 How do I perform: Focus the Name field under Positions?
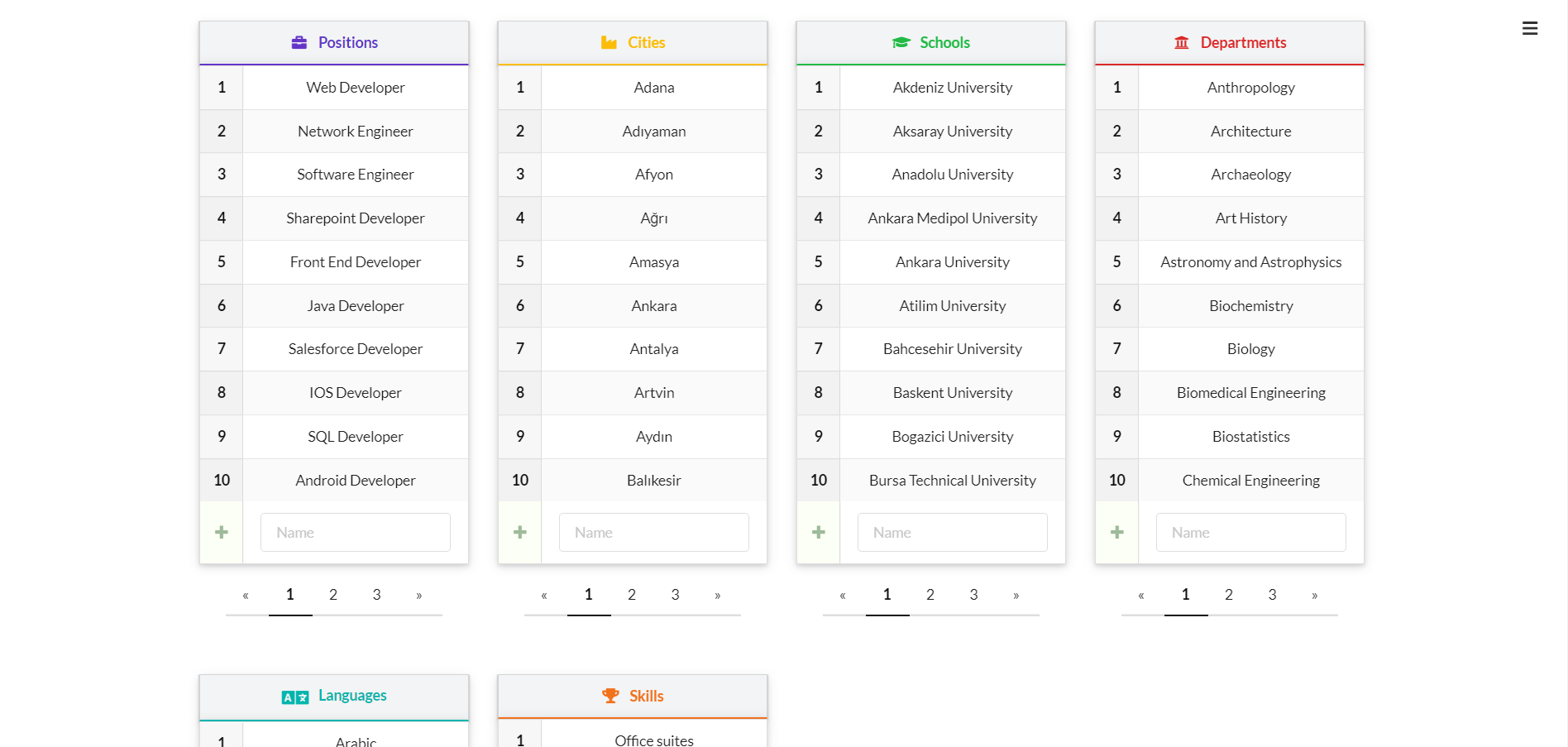tap(356, 532)
